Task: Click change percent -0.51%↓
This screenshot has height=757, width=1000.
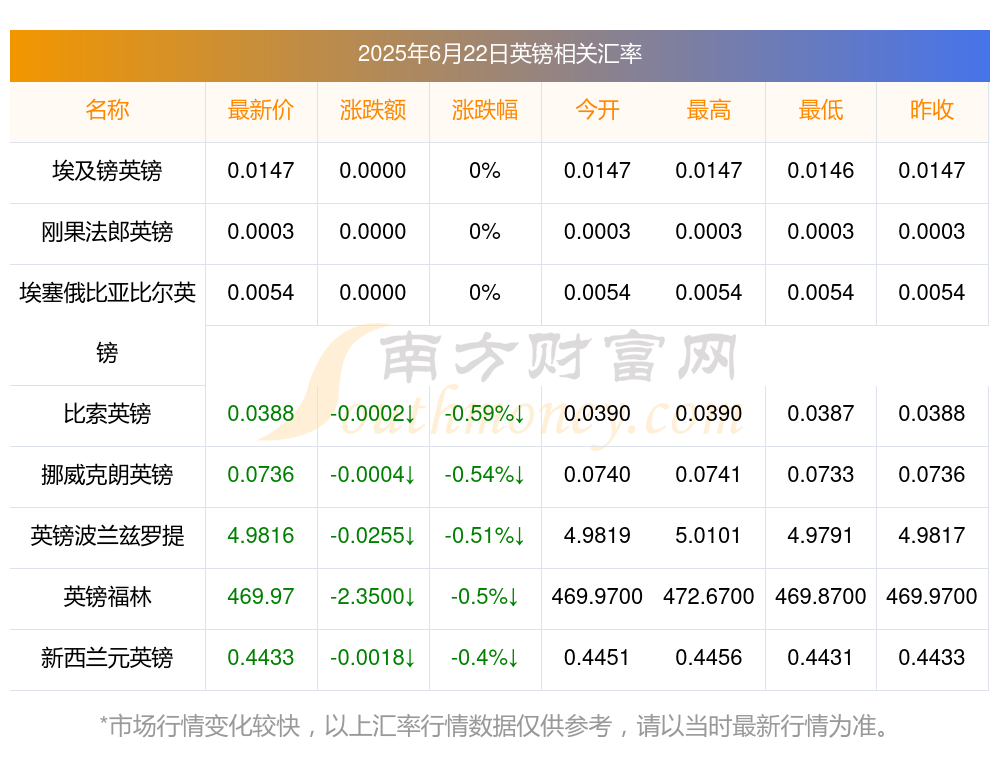Action: click(485, 536)
